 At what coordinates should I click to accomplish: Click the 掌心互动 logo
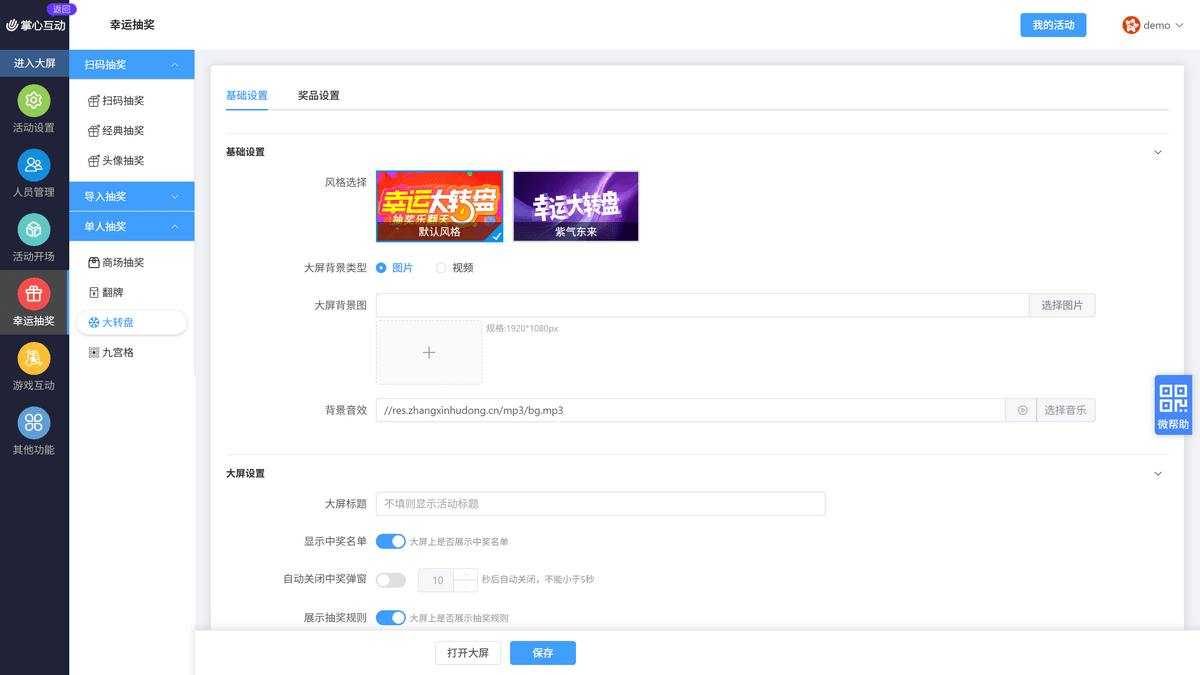pos(35,25)
